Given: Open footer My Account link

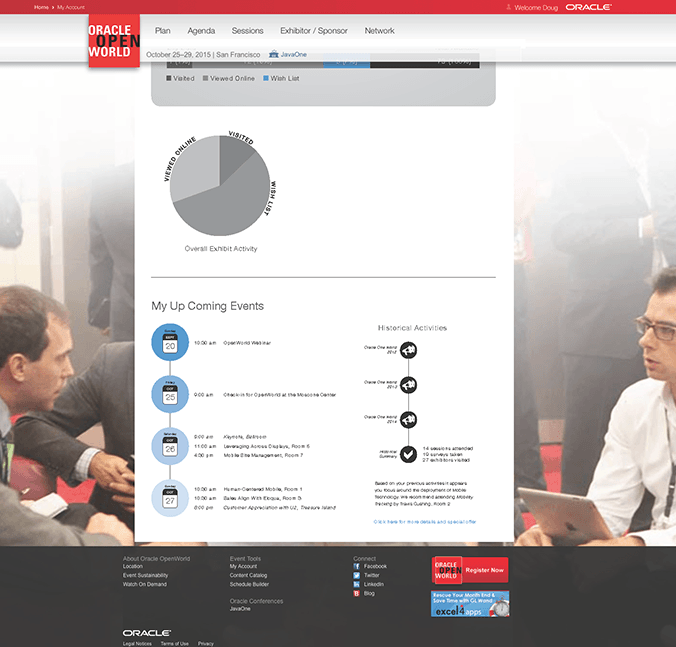Looking at the screenshot, I should pos(243,566).
